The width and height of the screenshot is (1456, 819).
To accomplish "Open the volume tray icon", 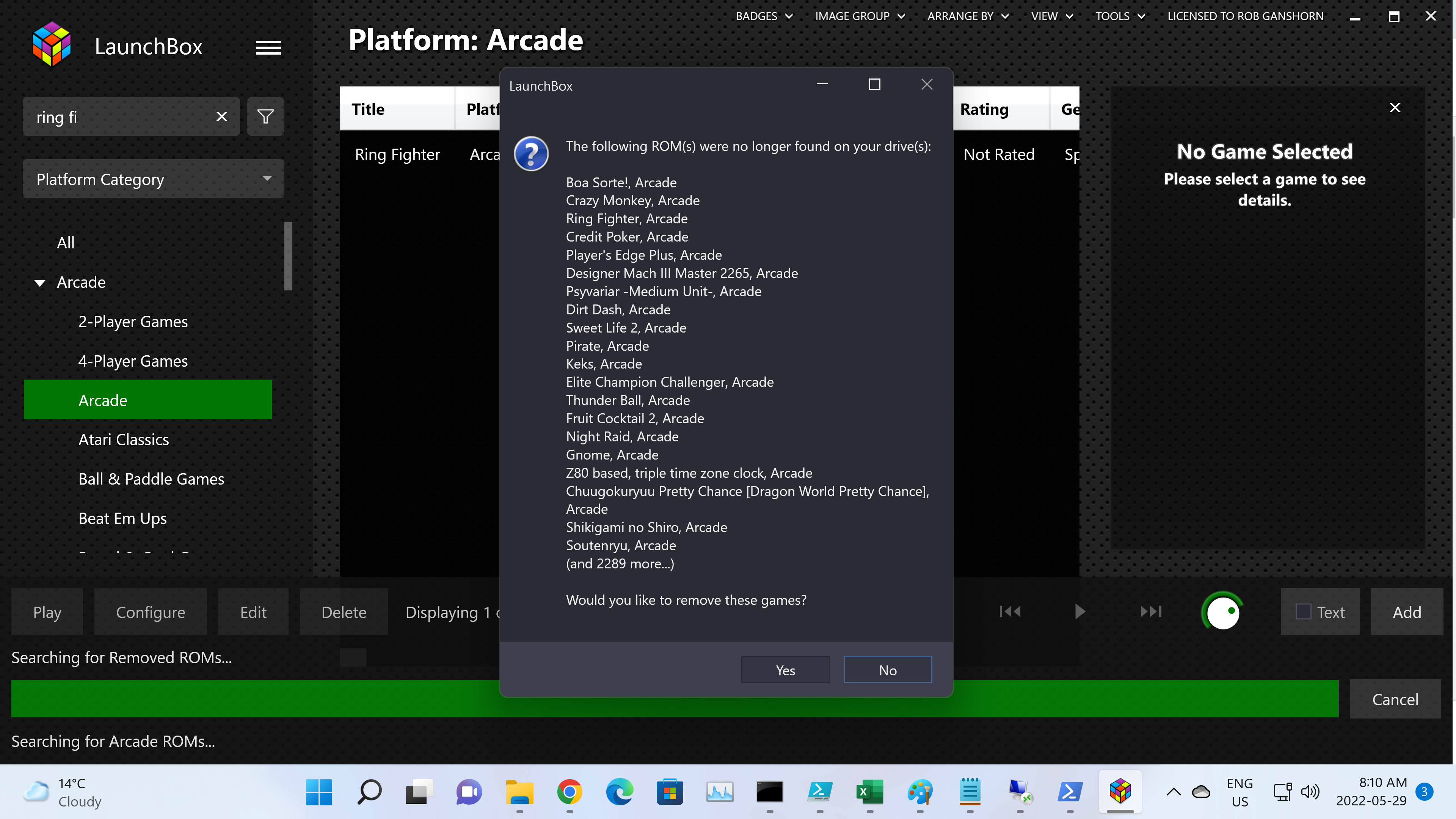I will click(1310, 792).
